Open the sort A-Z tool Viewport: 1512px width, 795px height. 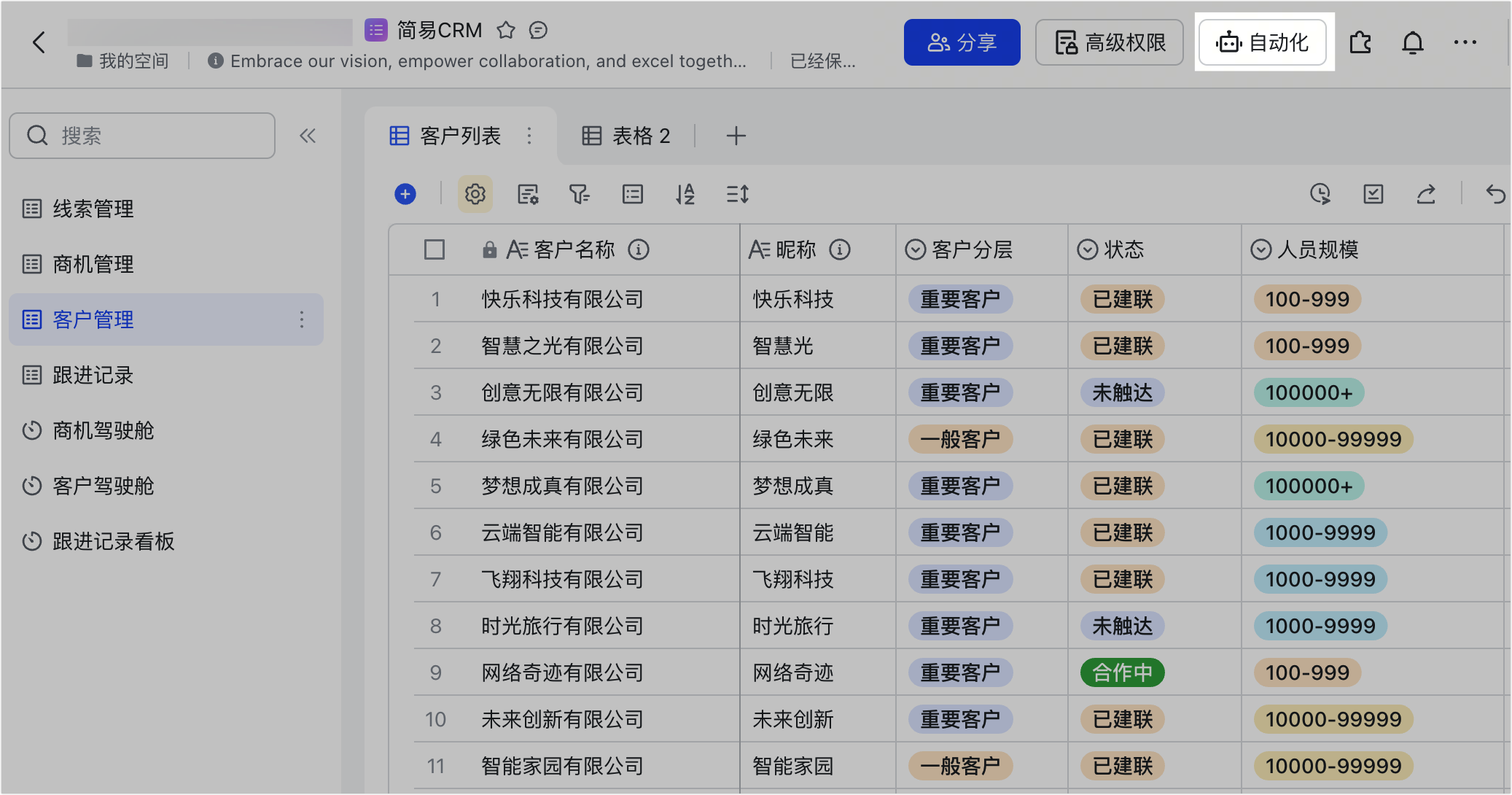click(x=685, y=194)
